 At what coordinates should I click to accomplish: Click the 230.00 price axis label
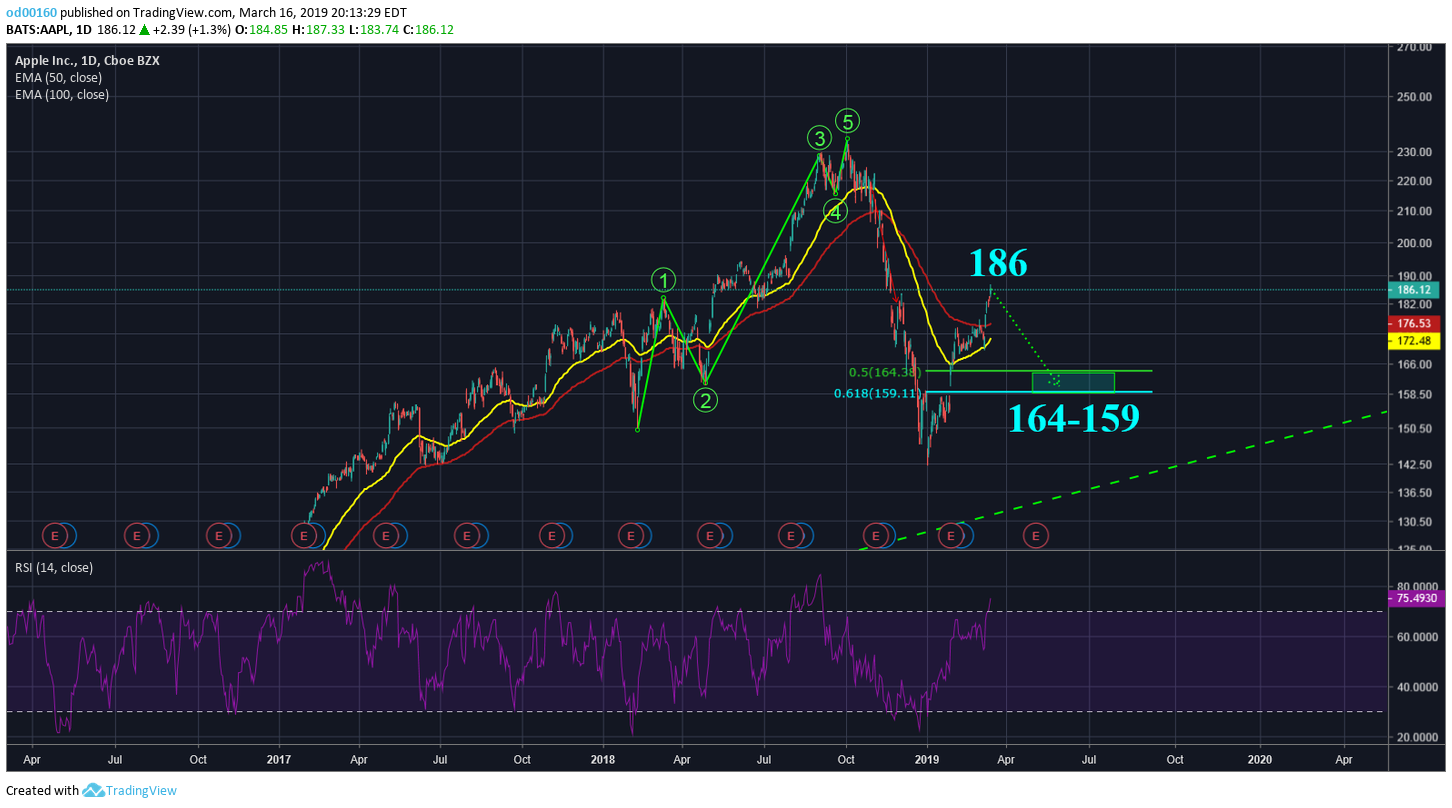click(x=1412, y=152)
